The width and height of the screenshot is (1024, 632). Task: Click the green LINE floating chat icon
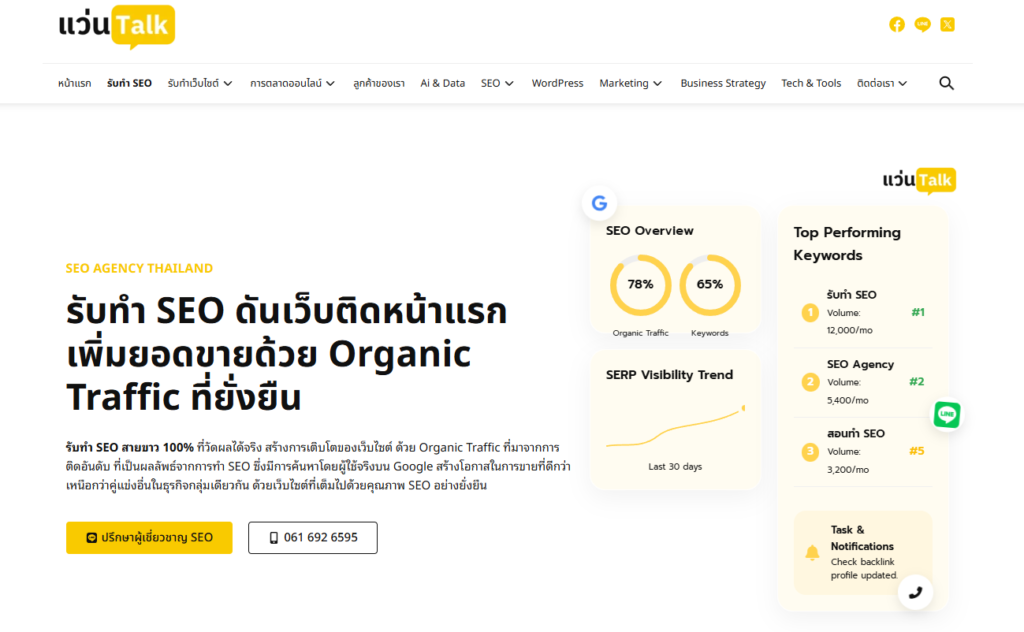point(947,414)
